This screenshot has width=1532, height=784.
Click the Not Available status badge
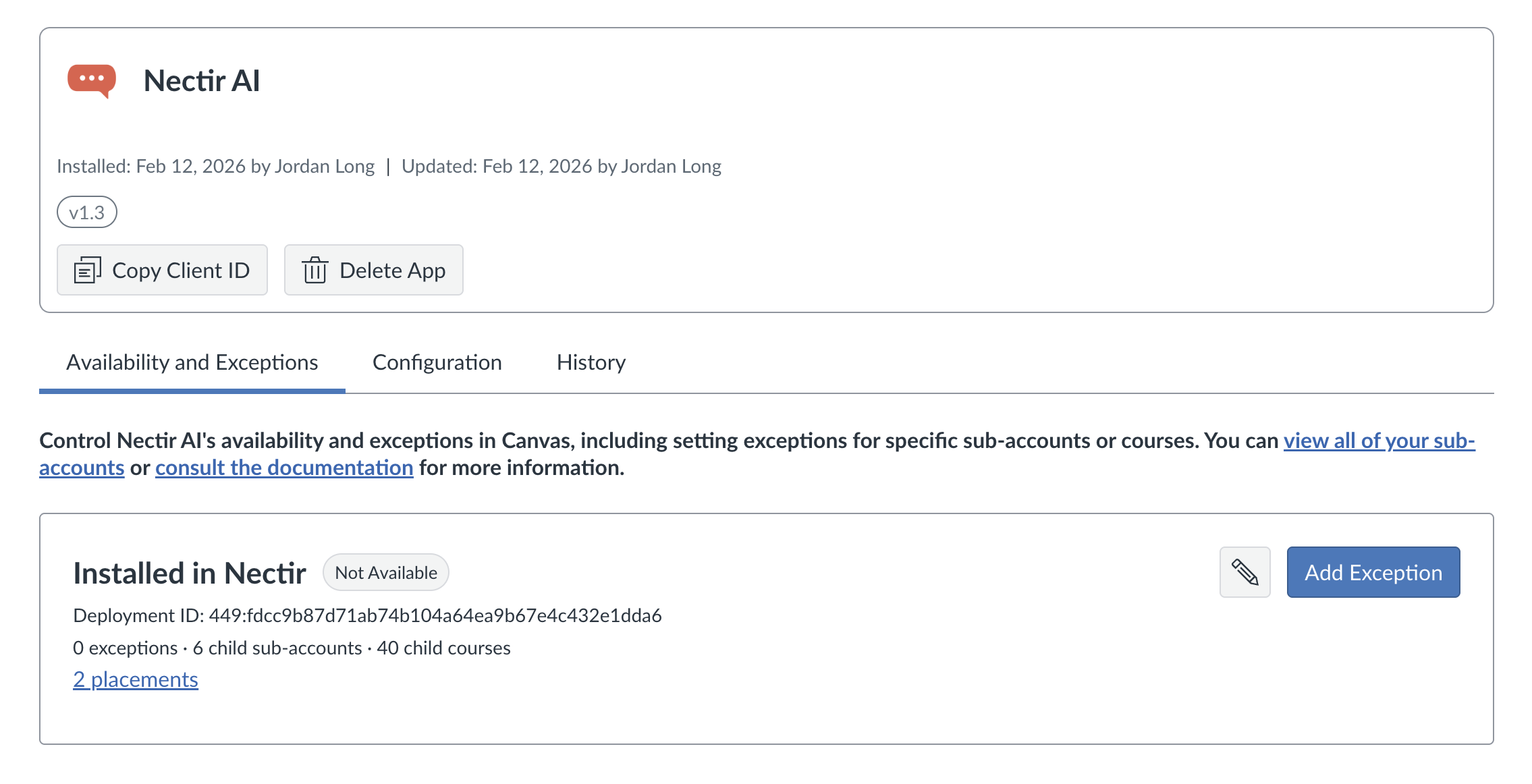click(385, 571)
